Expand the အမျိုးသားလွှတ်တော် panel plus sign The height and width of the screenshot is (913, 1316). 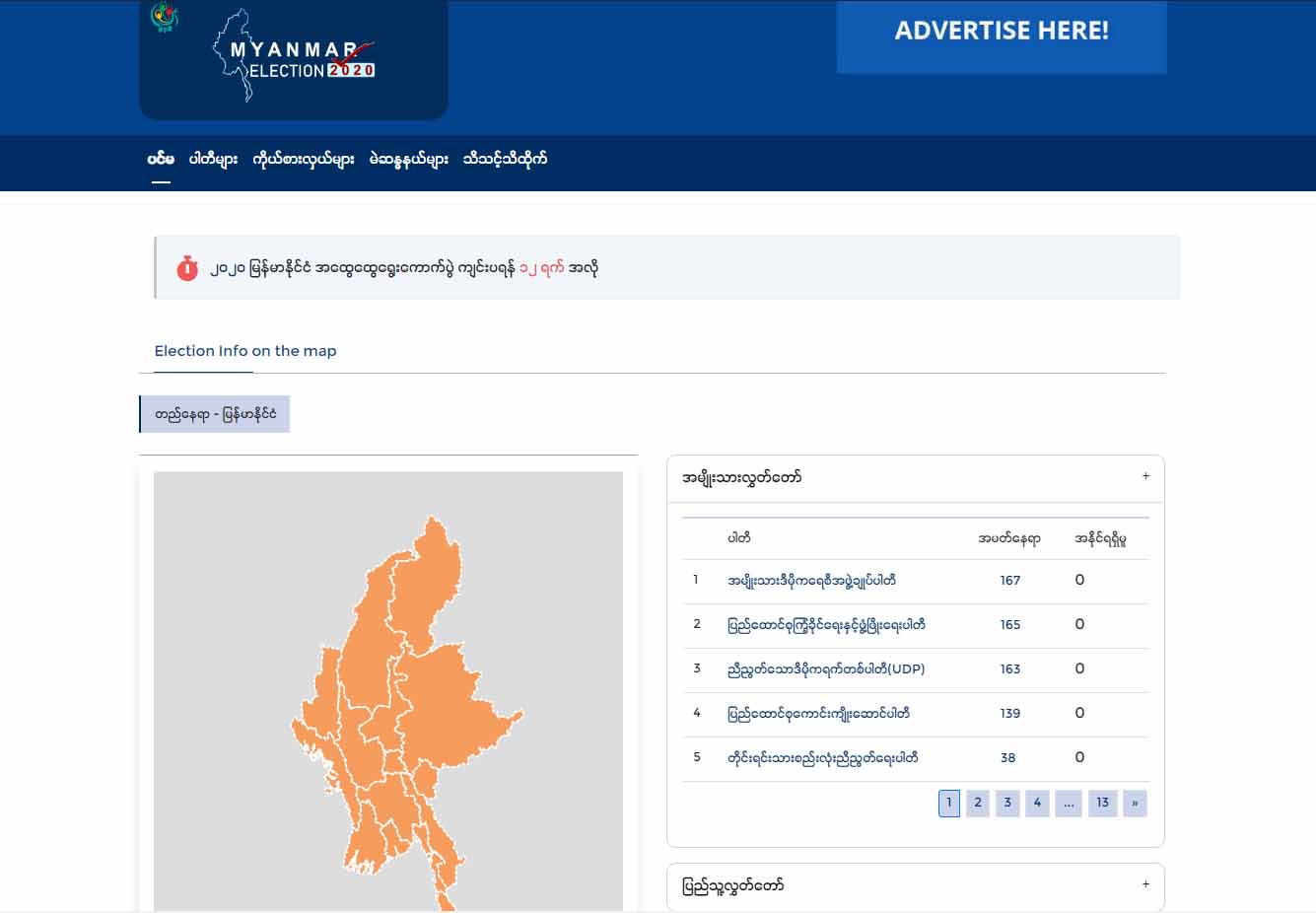click(1145, 476)
